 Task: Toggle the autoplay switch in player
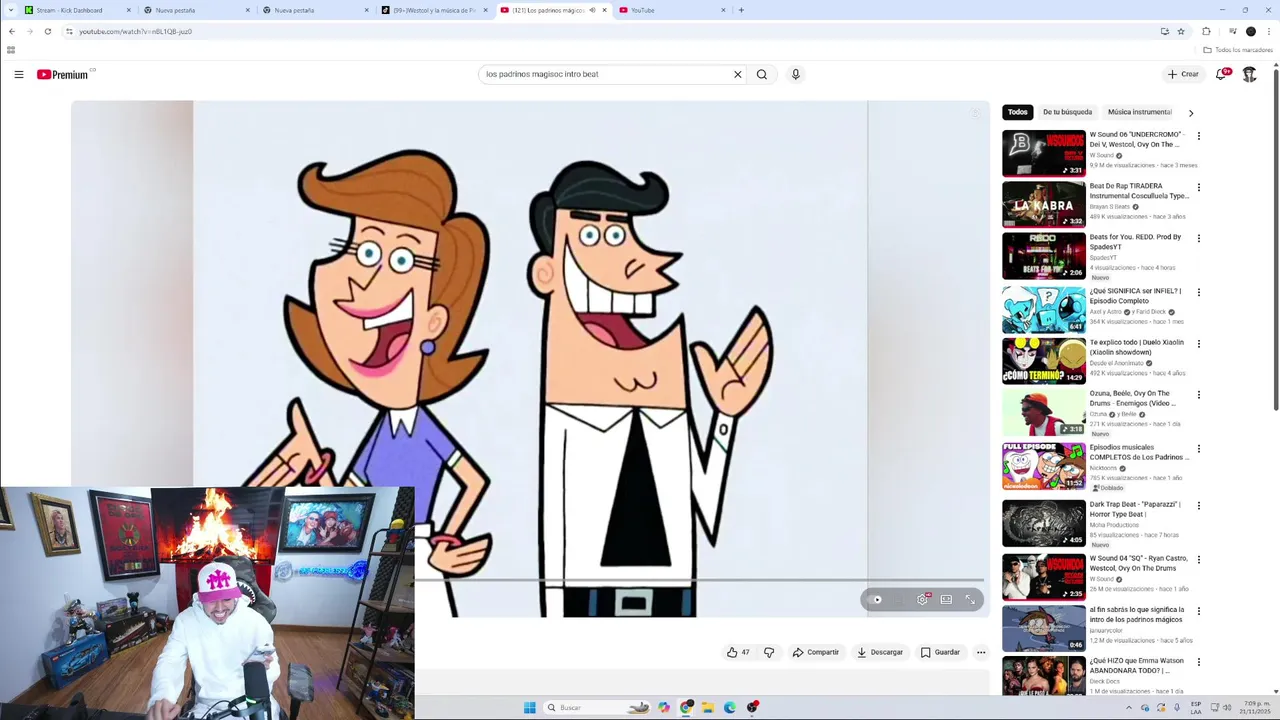pyautogui.click(x=877, y=600)
